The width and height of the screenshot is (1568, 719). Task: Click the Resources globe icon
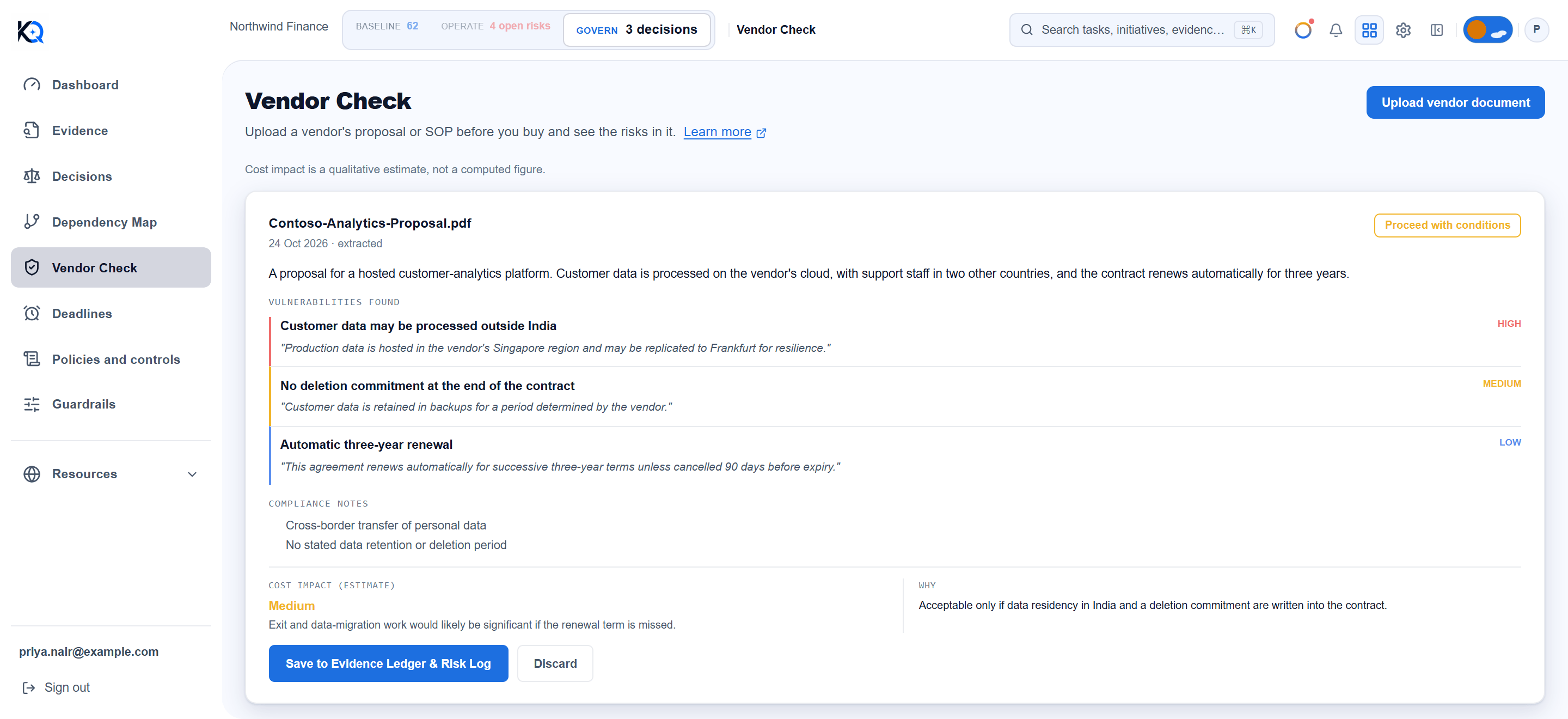32,474
